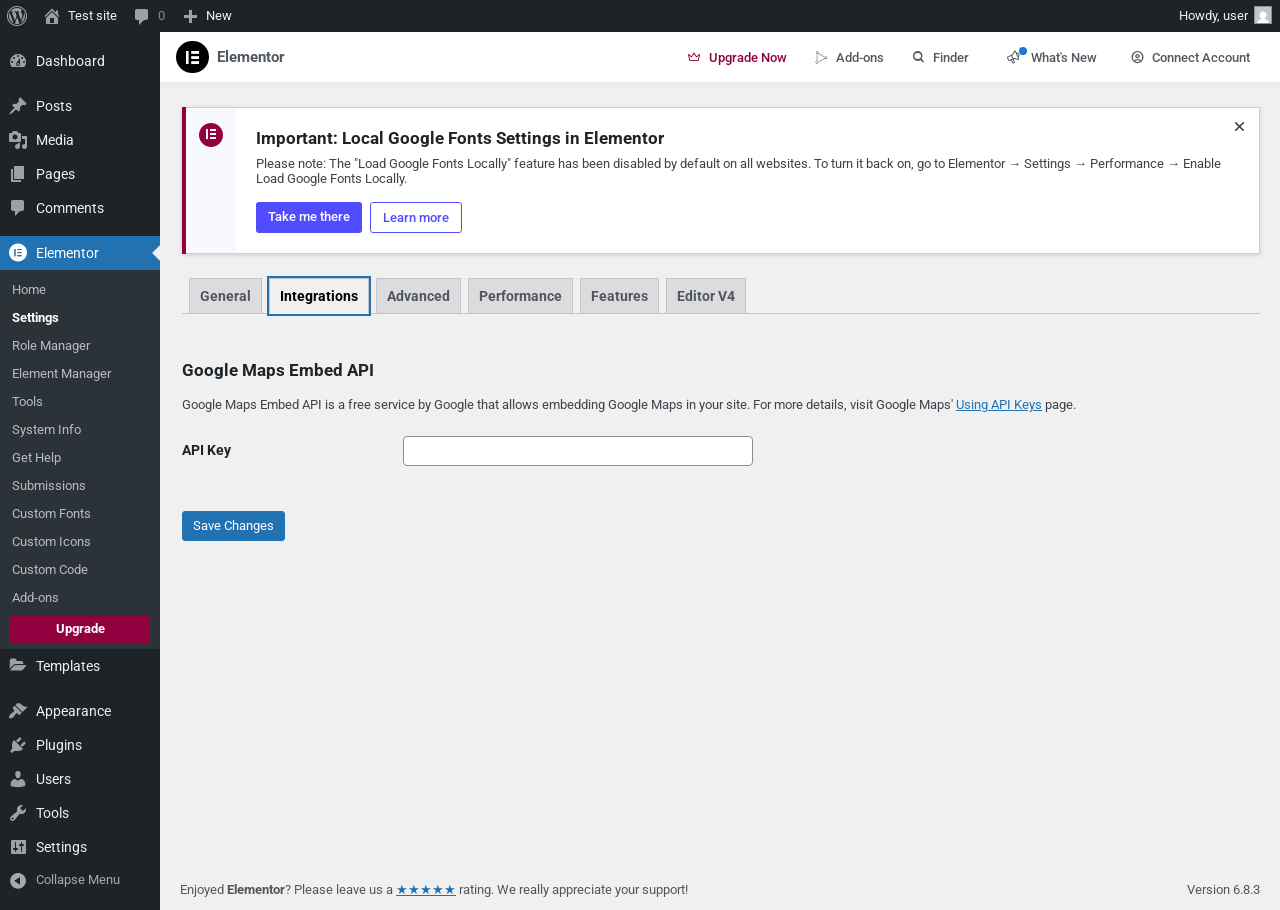Dismiss the Google Fonts notice
Image resolution: width=1280 pixels, height=910 pixels.
click(1239, 127)
